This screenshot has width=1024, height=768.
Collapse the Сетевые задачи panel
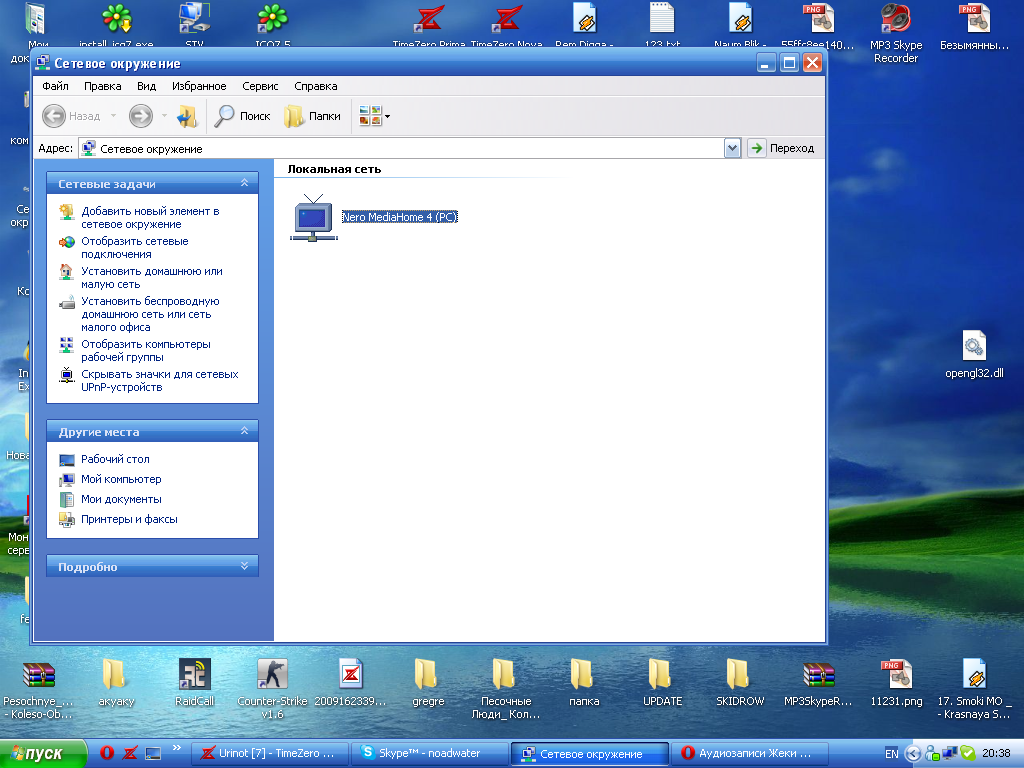point(244,184)
